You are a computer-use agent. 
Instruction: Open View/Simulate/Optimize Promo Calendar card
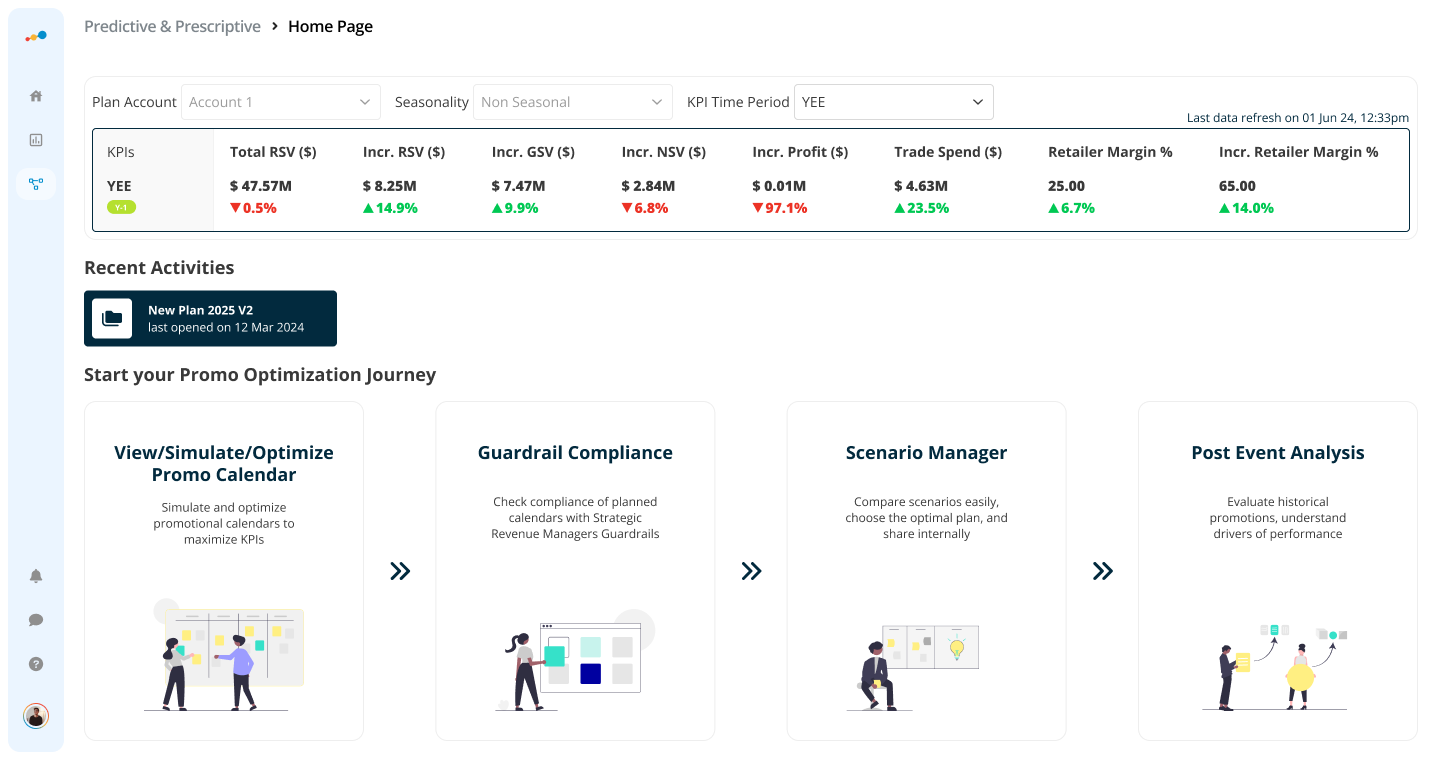224,571
